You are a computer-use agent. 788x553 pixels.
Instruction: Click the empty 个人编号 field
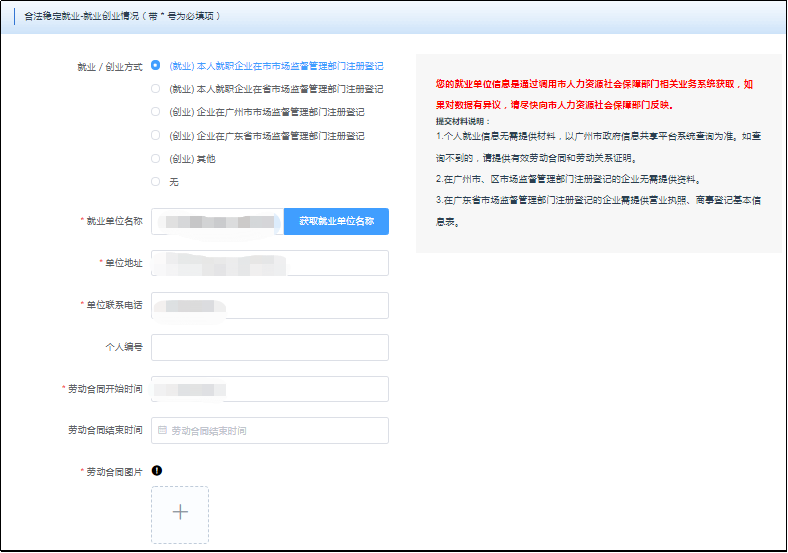point(270,347)
